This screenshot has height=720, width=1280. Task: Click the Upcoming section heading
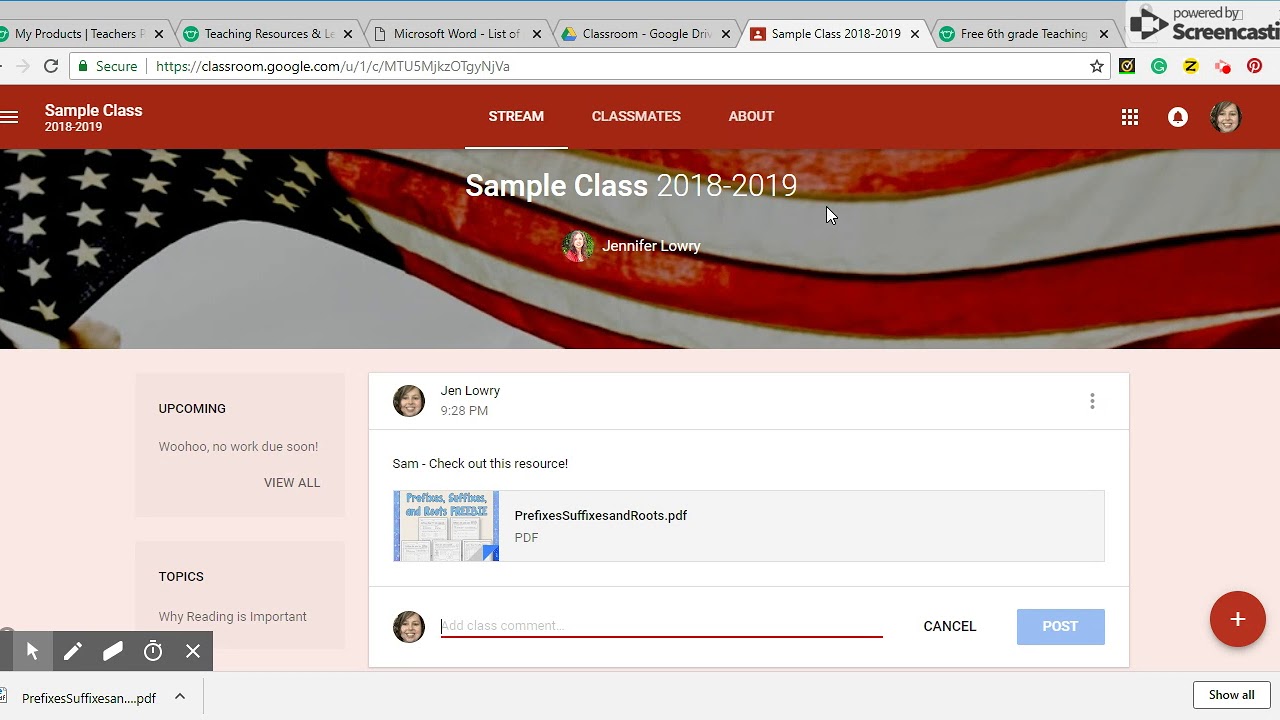pos(192,409)
